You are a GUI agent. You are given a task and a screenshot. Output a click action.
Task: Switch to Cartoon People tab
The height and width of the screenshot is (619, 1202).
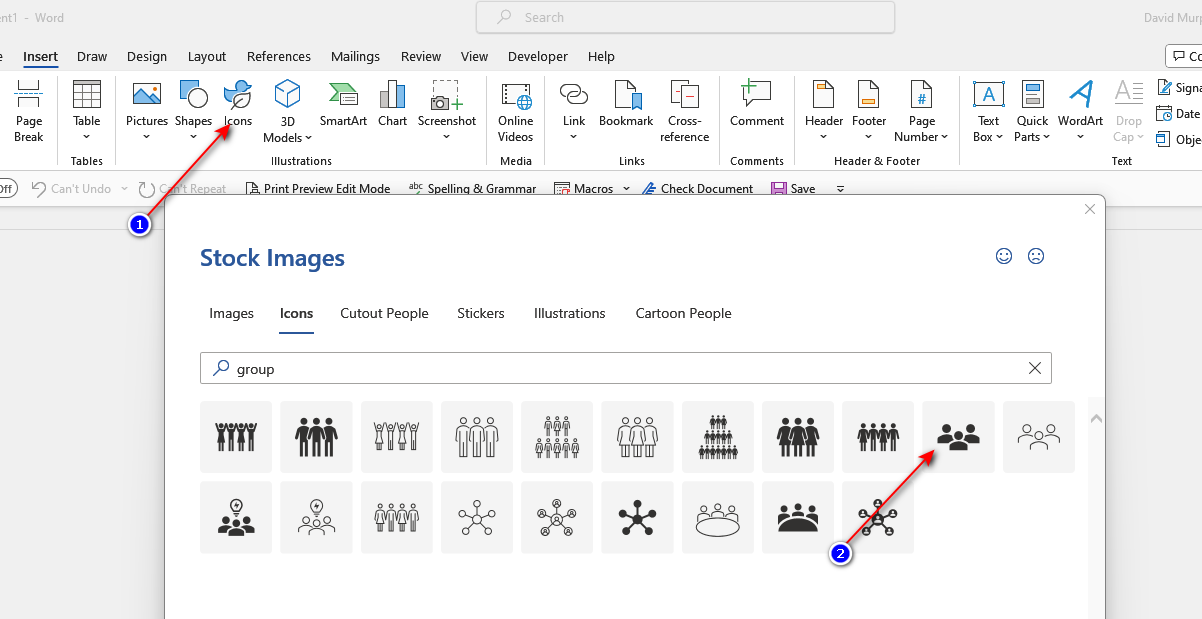pos(684,313)
